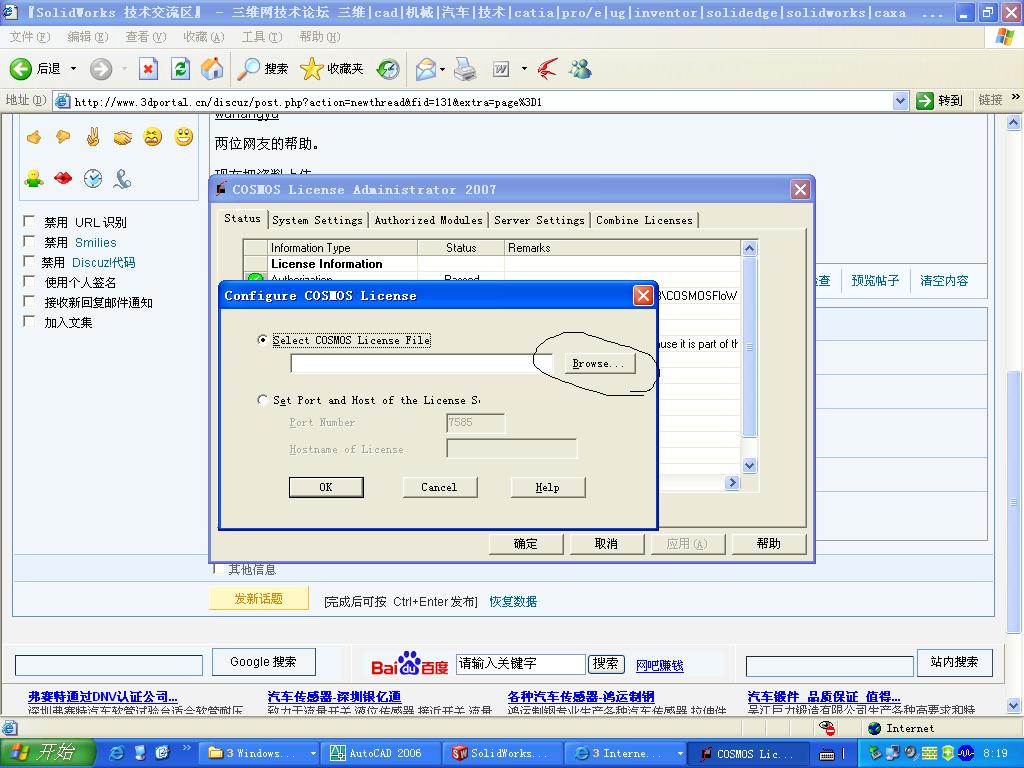
Task: Switch to the Combine Licenses tab
Action: 645,221
